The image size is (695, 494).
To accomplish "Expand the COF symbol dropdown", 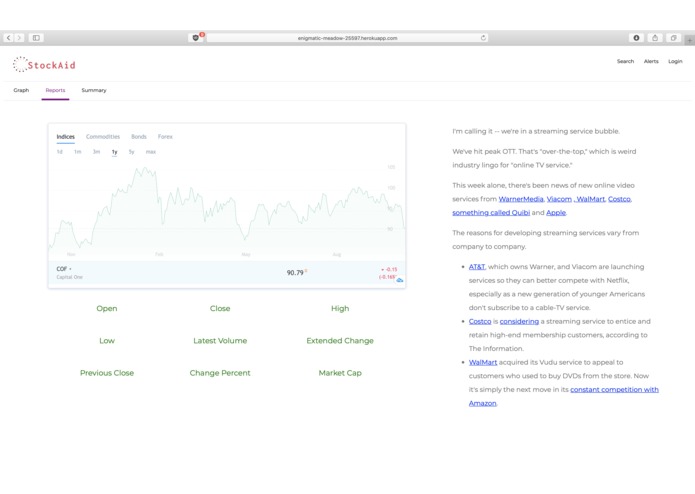I will pos(64,269).
